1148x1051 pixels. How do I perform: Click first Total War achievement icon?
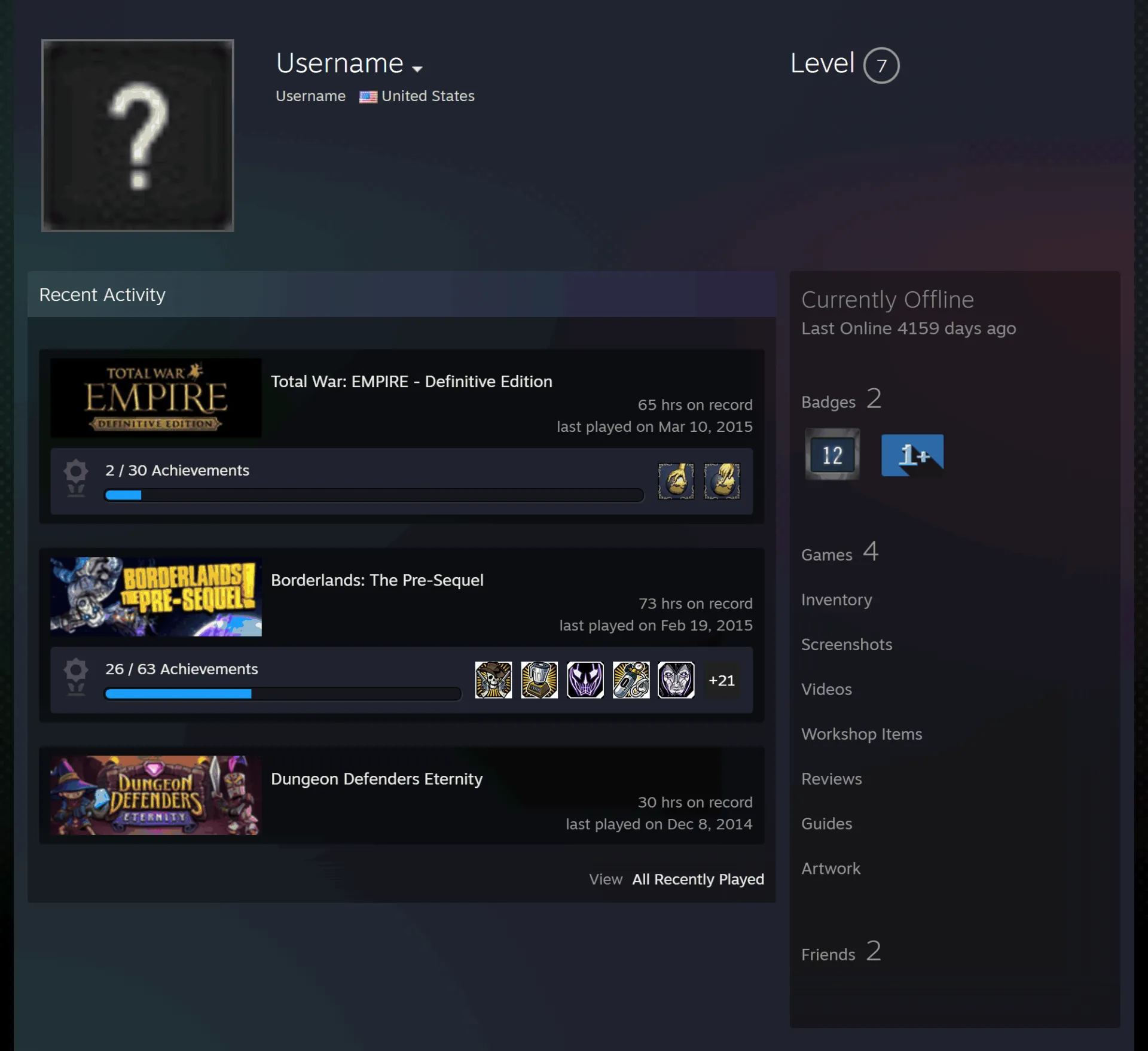[x=676, y=481]
